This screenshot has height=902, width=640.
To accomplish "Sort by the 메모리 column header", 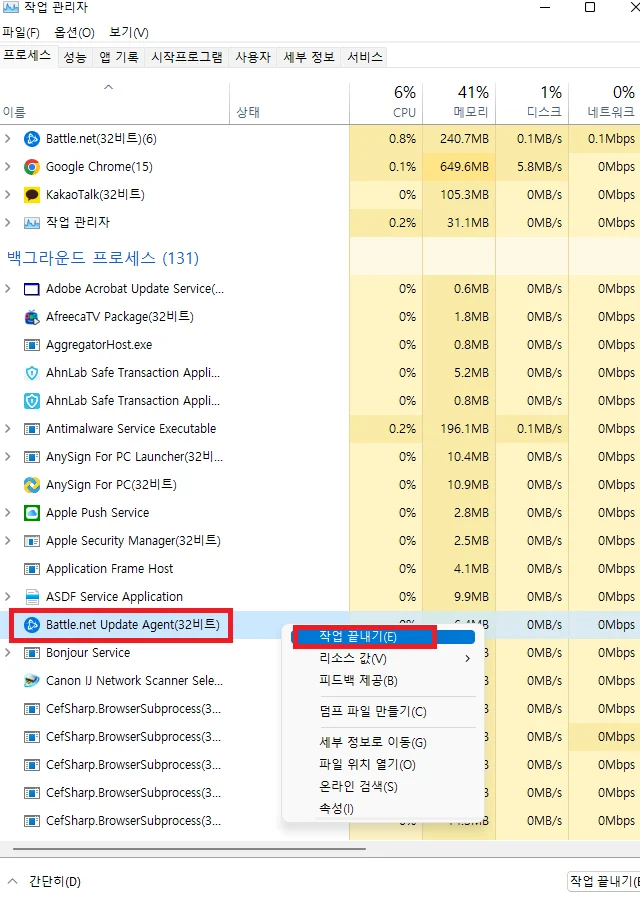I will pyautogui.click(x=459, y=102).
